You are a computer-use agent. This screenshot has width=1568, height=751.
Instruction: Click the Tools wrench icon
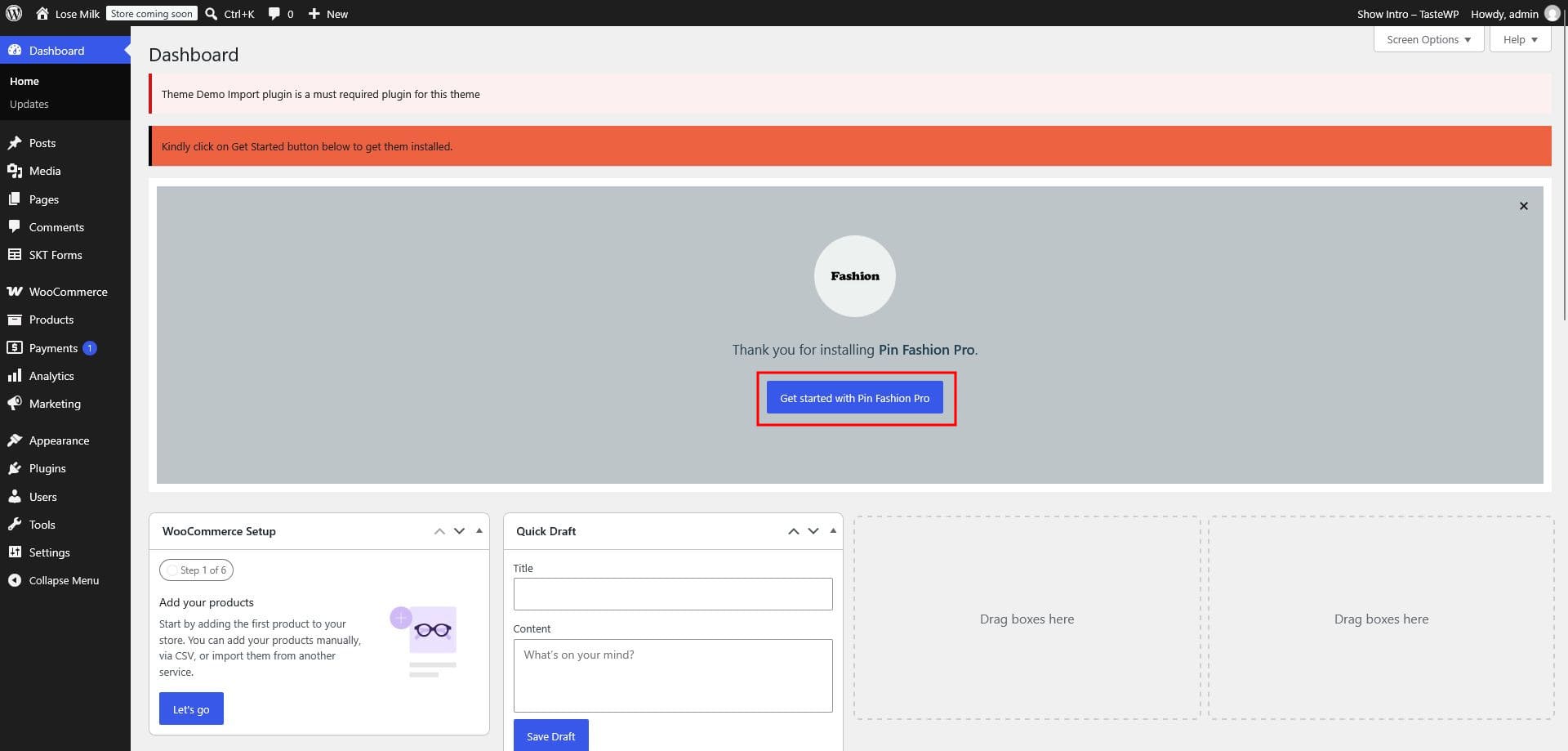coord(15,525)
